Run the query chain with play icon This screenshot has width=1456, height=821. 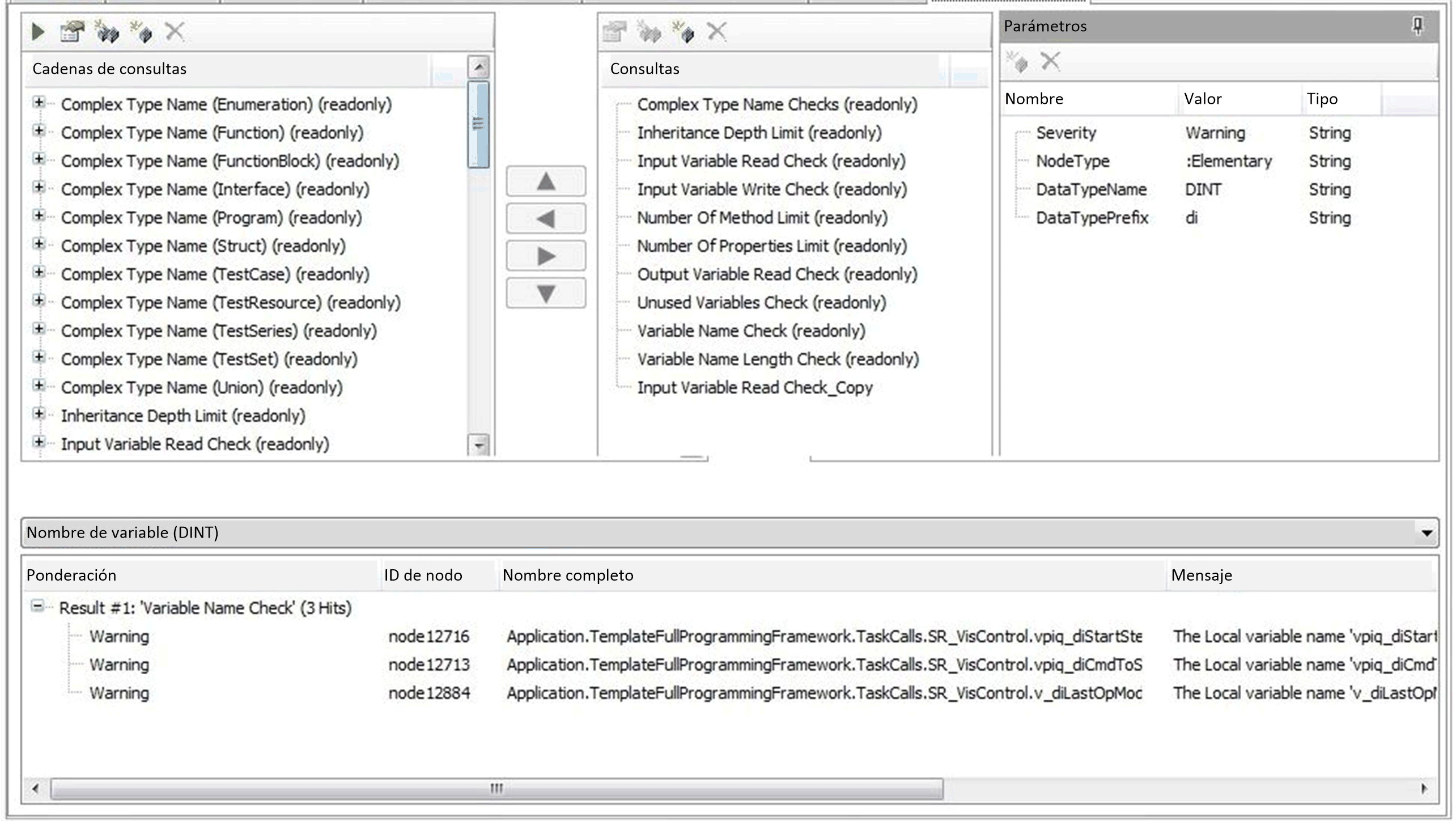(38, 32)
